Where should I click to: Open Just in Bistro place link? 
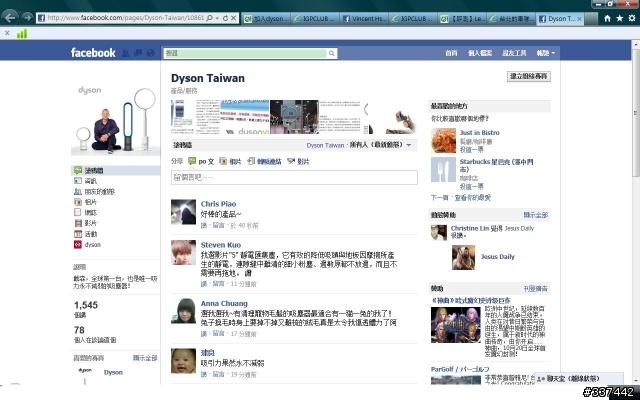point(480,133)
